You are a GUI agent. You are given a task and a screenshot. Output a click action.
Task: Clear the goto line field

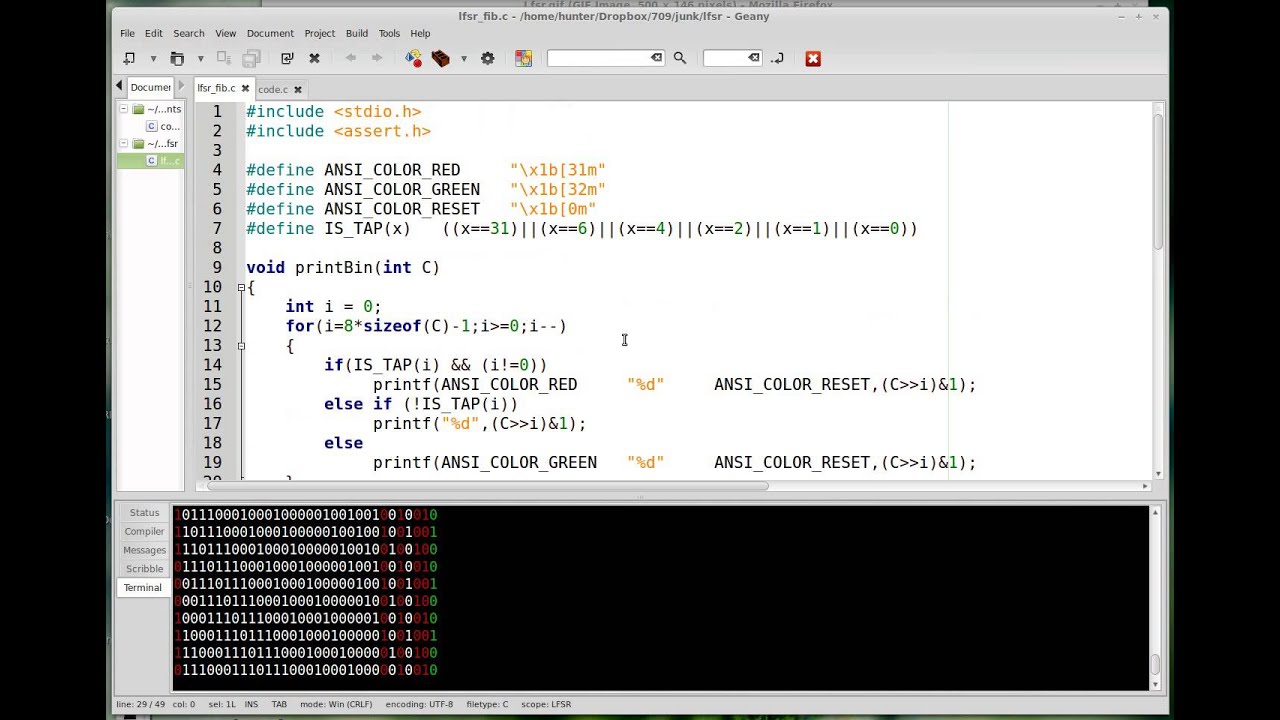[754, 58]
